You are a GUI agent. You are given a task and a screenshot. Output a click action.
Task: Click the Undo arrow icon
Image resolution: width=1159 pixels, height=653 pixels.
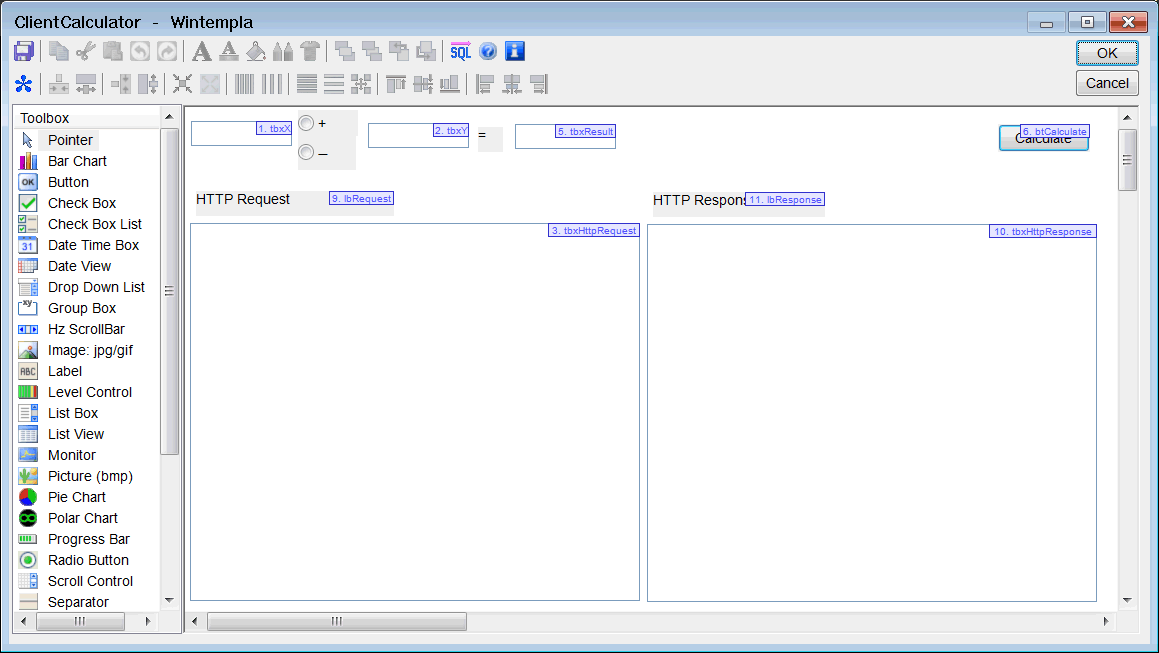tap(140, 51)
